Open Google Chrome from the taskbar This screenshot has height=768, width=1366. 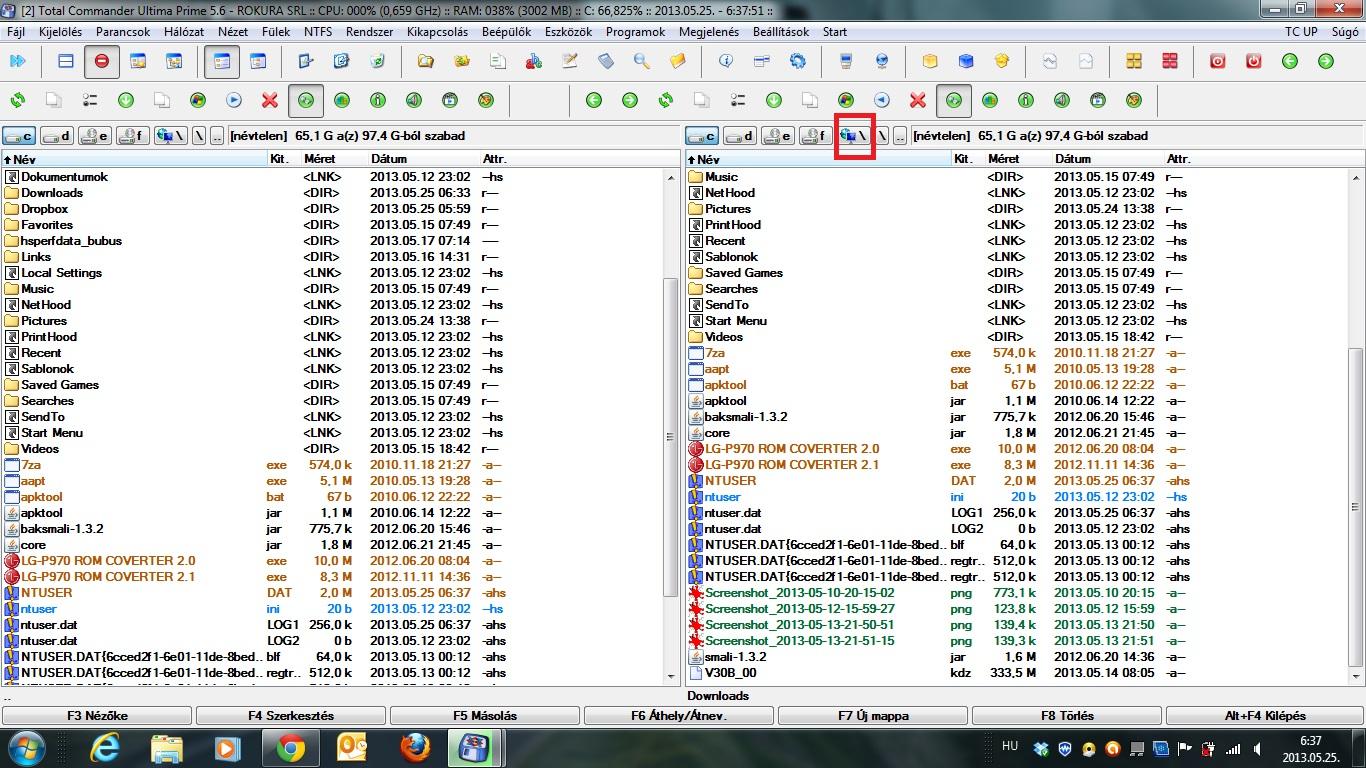pyautogui.click(x=290, y=748)
